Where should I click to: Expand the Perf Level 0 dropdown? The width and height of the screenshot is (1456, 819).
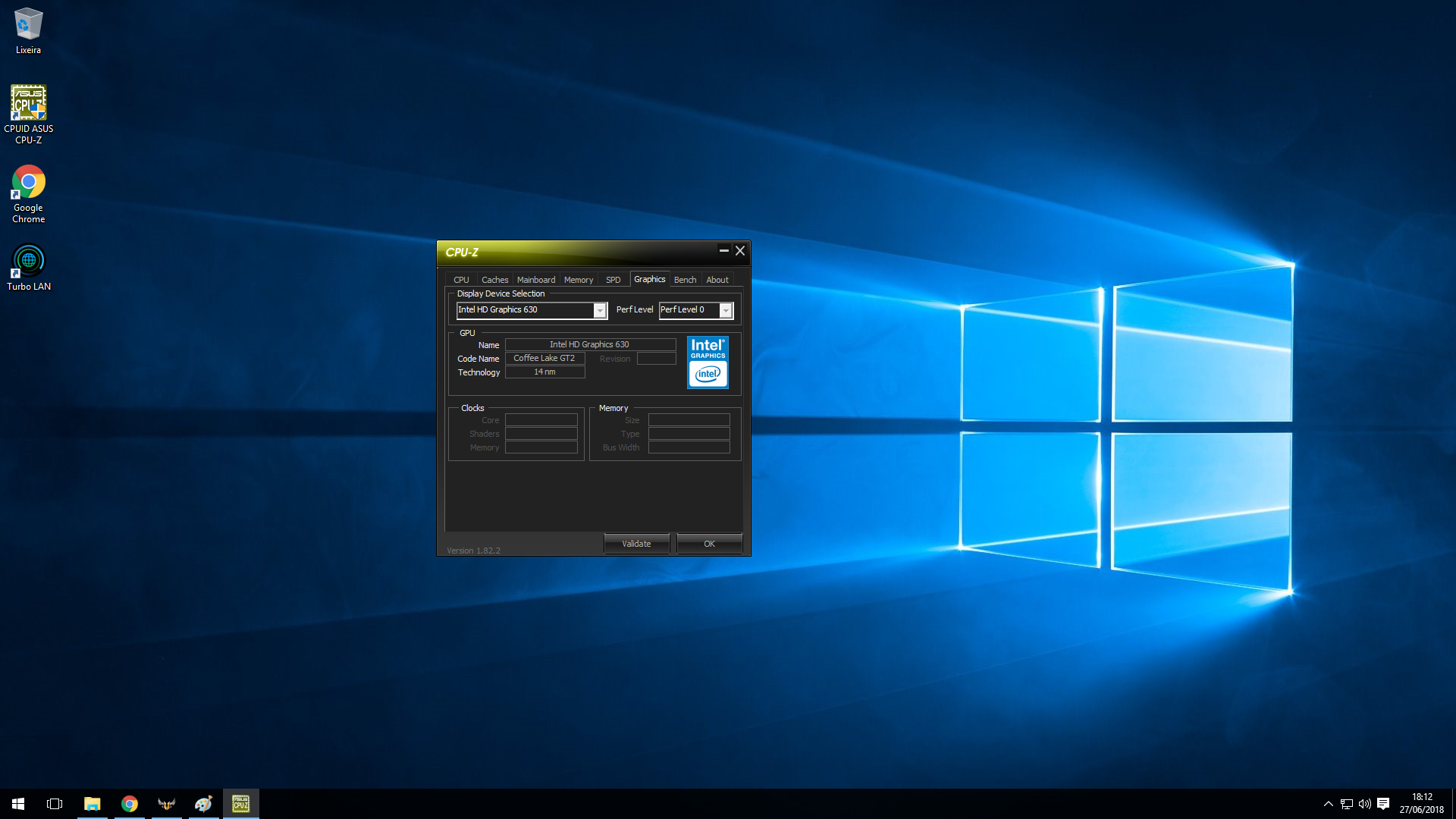pos(726,310)
